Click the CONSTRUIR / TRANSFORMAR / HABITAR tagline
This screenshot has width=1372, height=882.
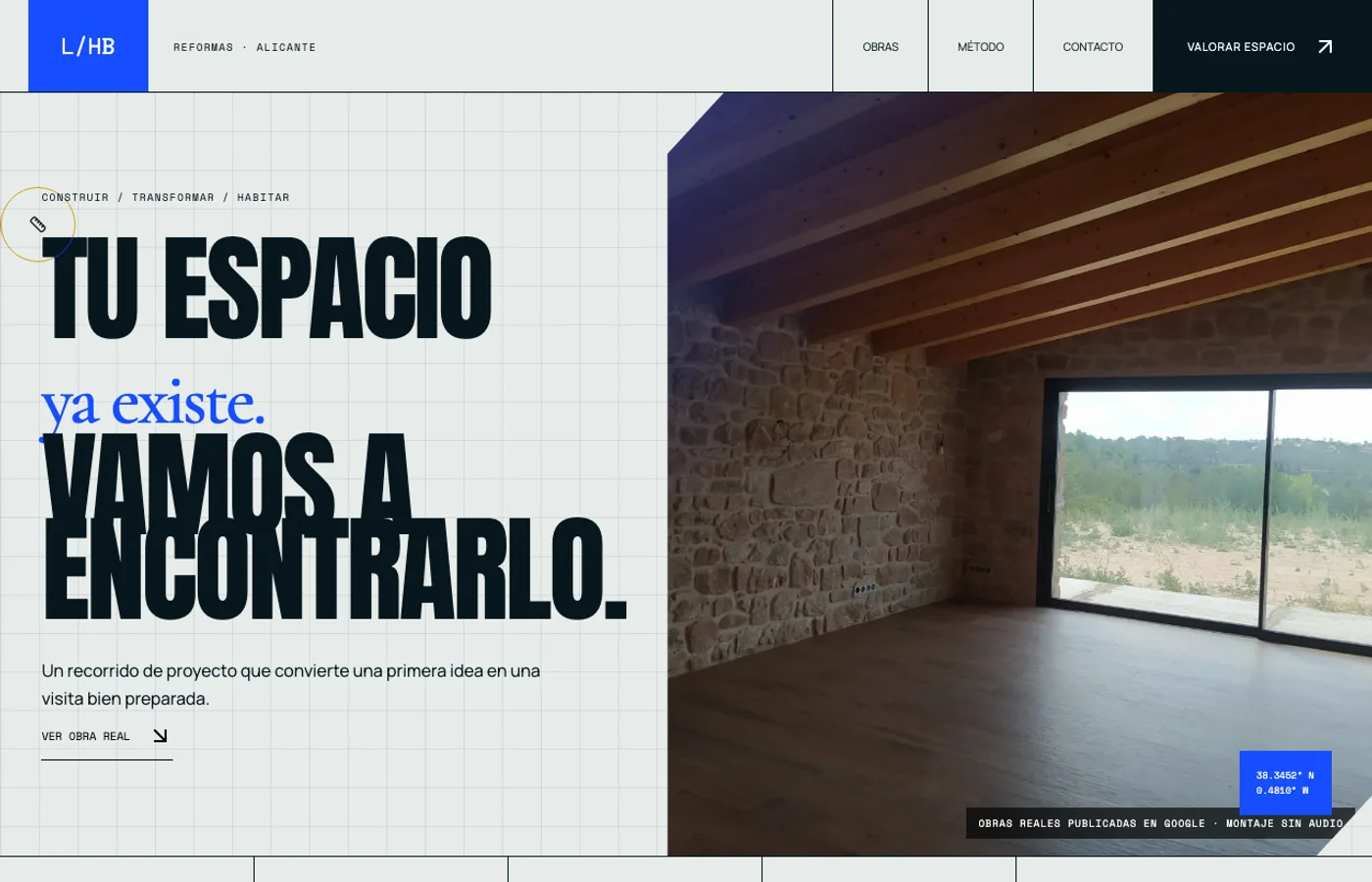[x=166, y=197]
